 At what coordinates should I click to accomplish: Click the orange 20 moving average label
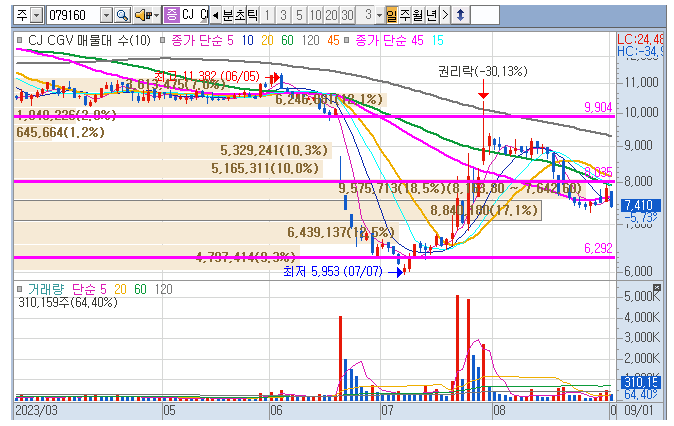[x=267, y=40]
